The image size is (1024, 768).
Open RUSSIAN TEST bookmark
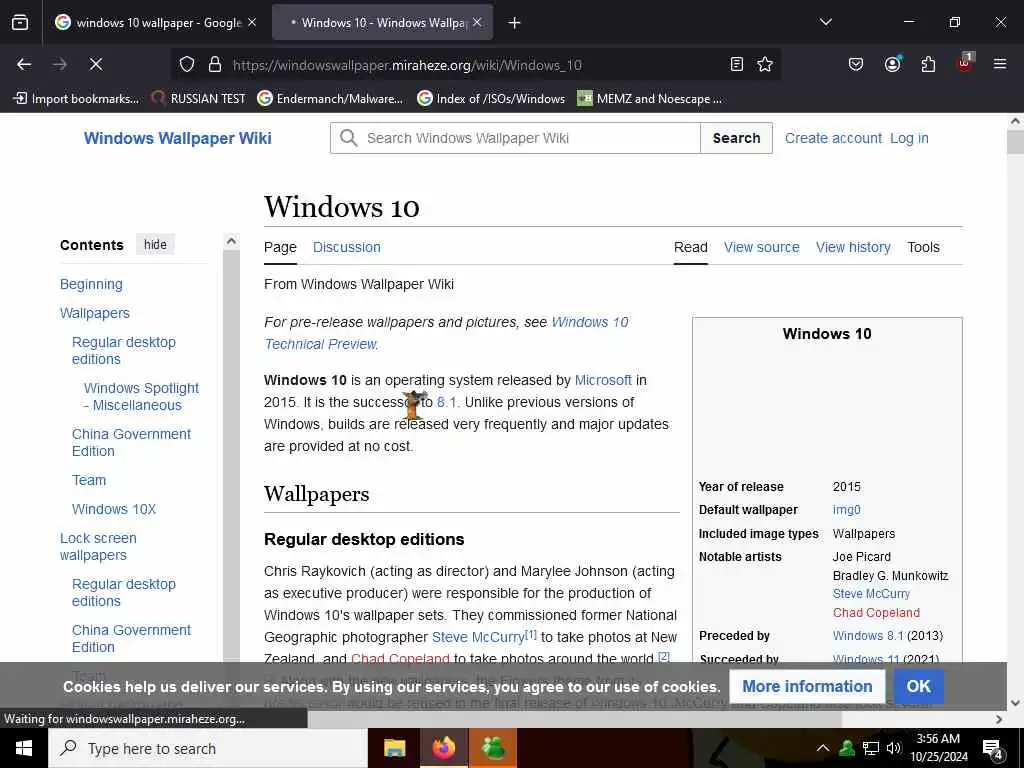click(x=199, y=99)
